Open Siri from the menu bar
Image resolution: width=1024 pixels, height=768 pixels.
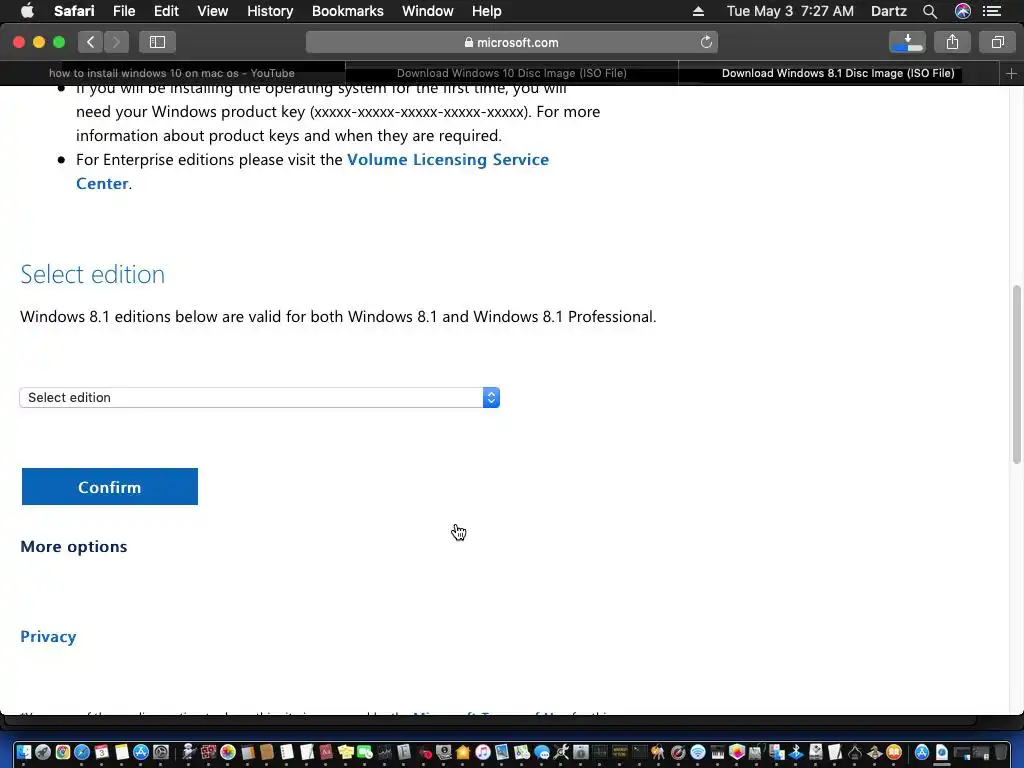coord(963,11)
